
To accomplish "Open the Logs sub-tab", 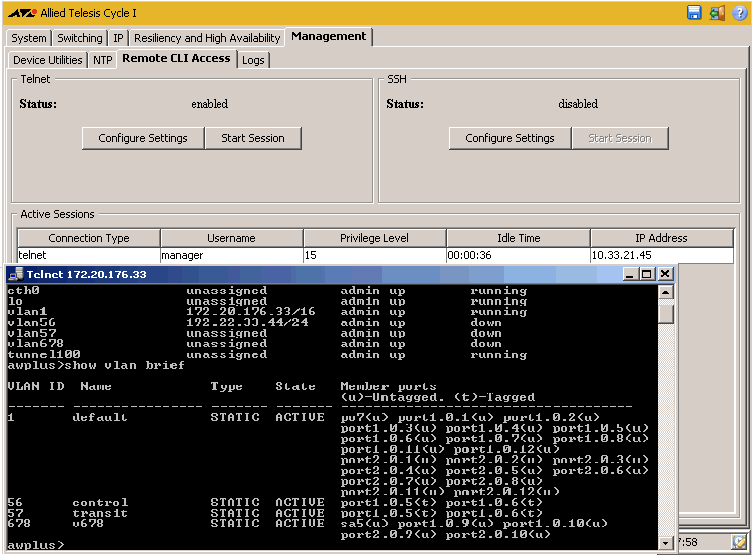I will (x=253, y=60).
